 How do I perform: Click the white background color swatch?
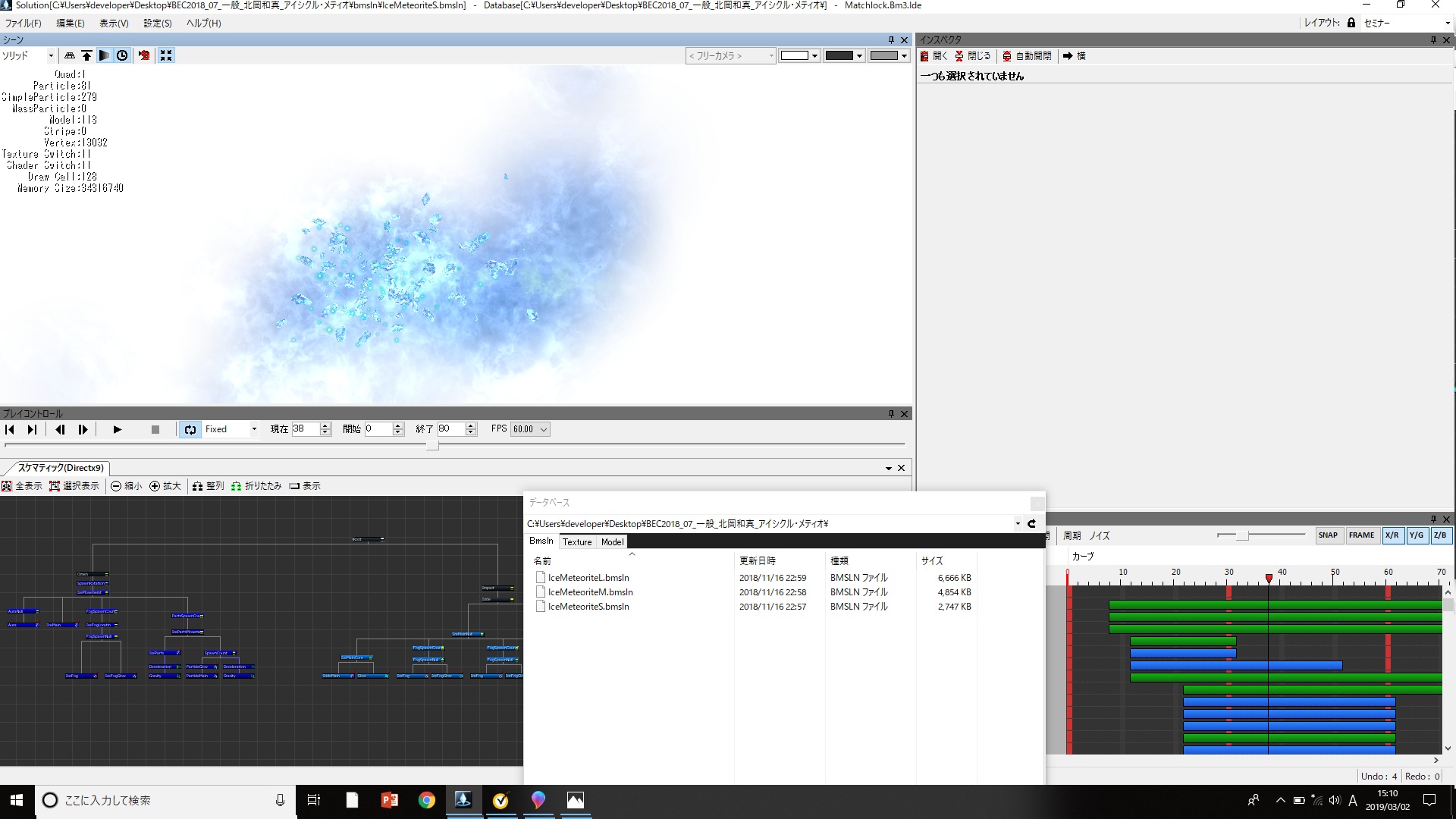pyautogui.click(x=794, y=55)
